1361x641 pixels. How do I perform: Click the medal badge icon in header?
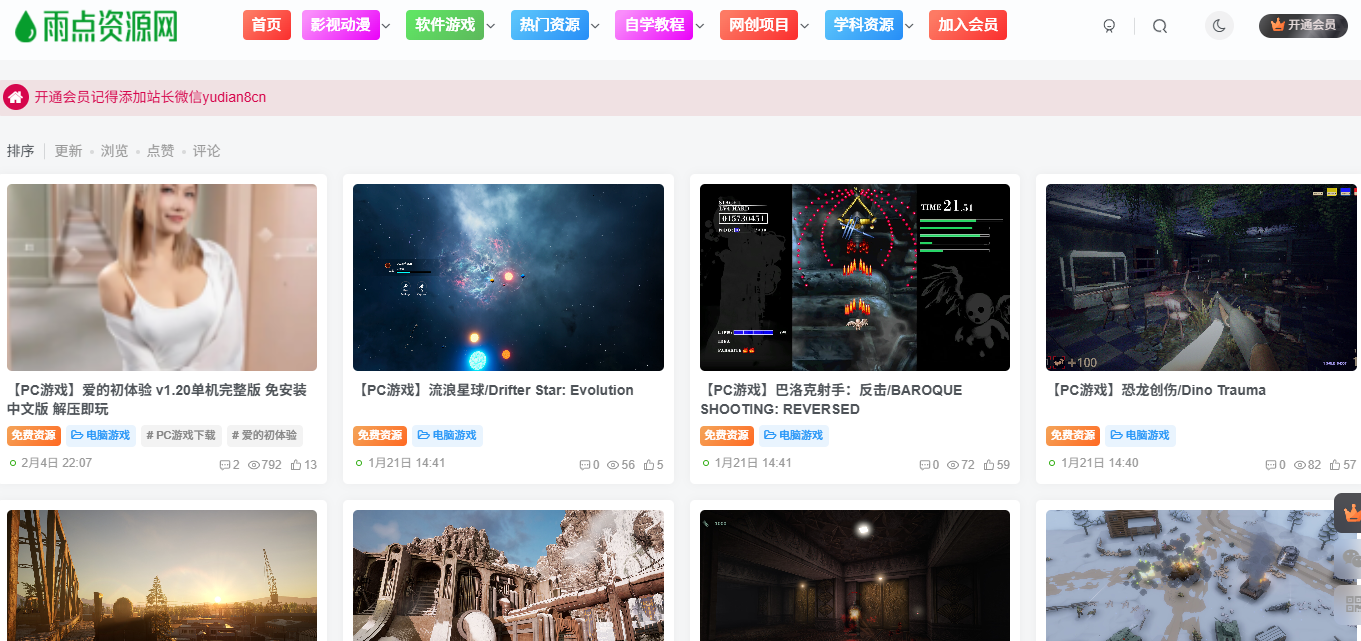(1109, 26)
